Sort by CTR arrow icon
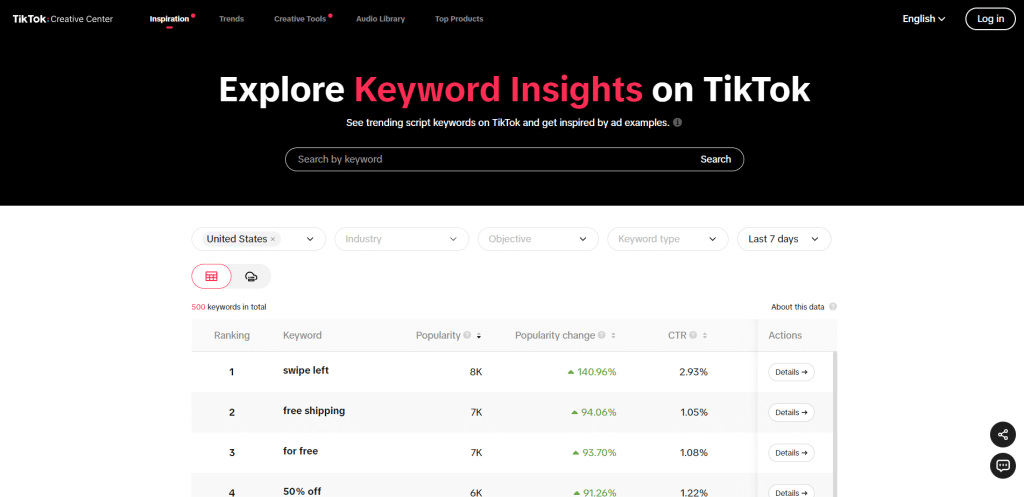The image size is (1024, 497). click(x=705, y=336)
